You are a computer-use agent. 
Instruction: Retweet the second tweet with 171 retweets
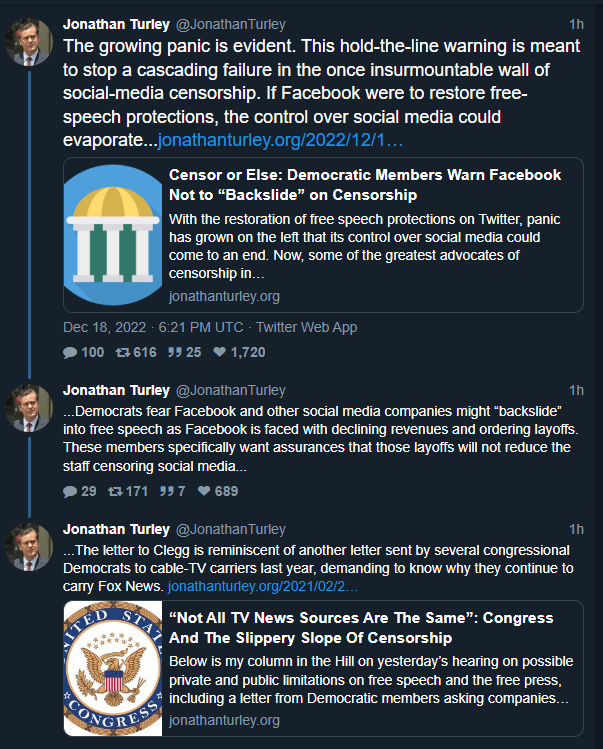[x=117, y=491]
